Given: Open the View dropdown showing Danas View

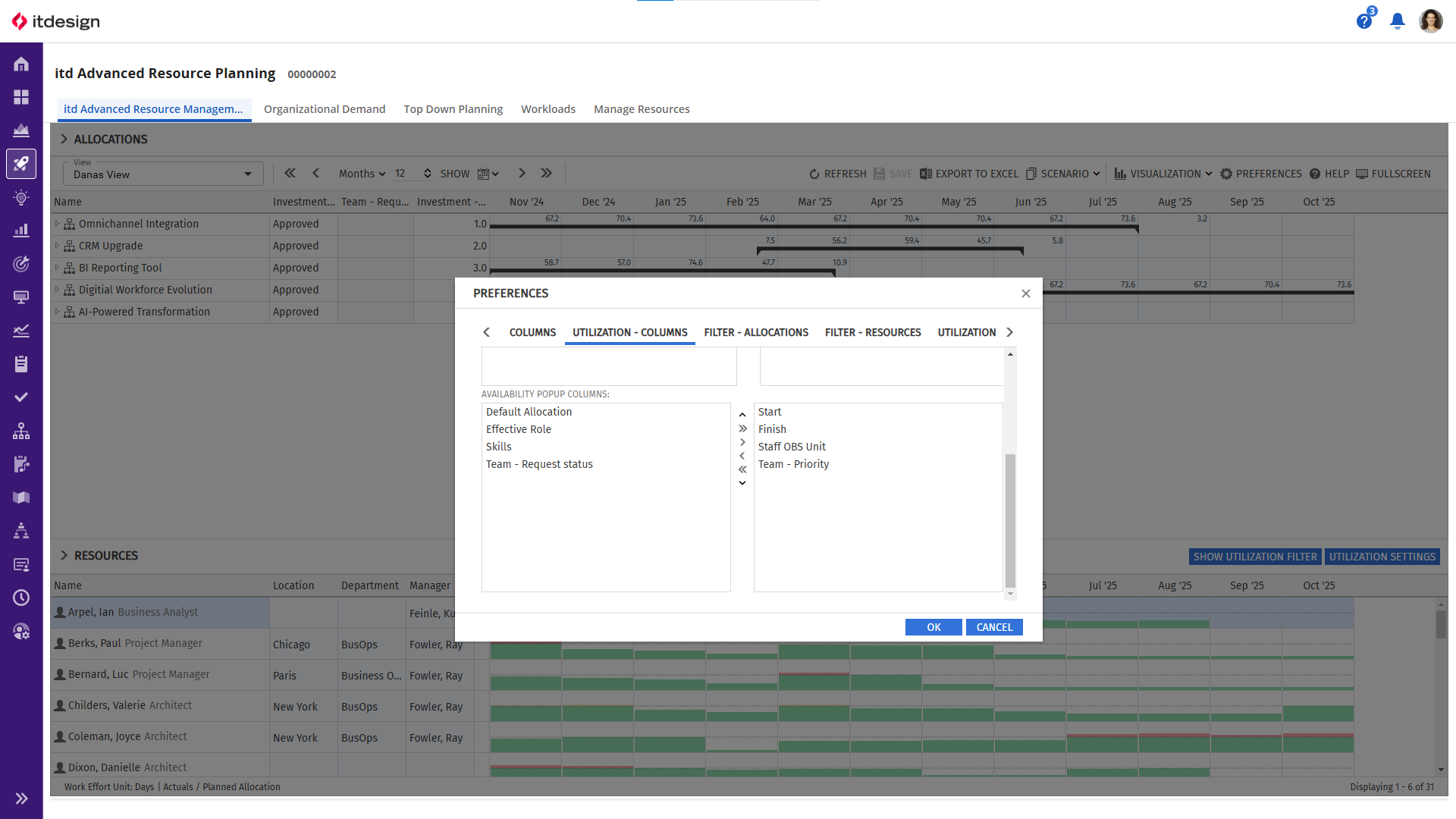Looking at the screenshot, I should click(x=163, y=174).
